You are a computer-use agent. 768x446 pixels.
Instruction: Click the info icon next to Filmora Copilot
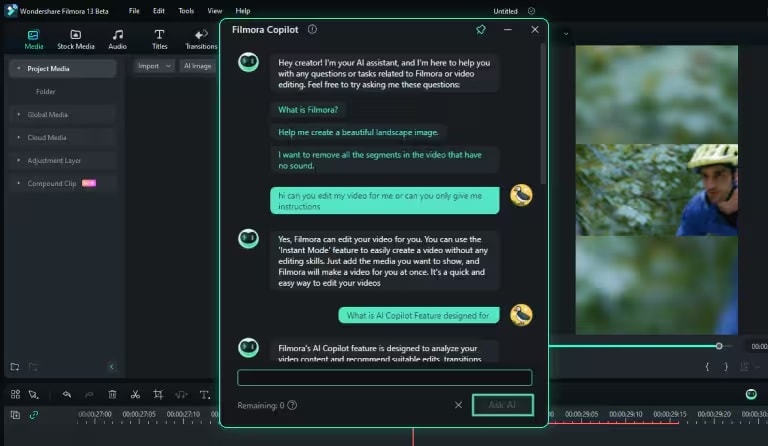click(312, 29)
